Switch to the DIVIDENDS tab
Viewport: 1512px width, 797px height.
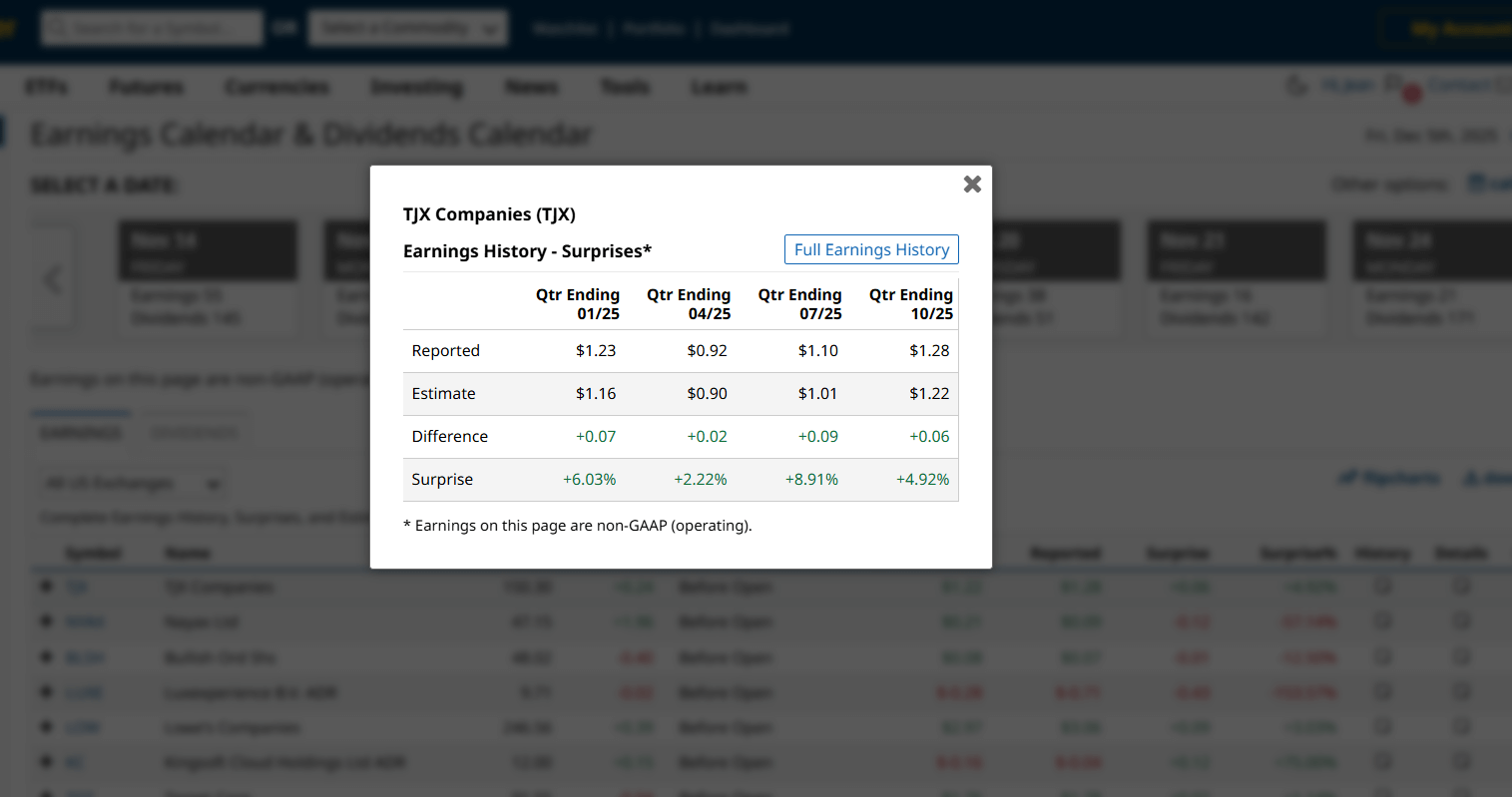193,431
